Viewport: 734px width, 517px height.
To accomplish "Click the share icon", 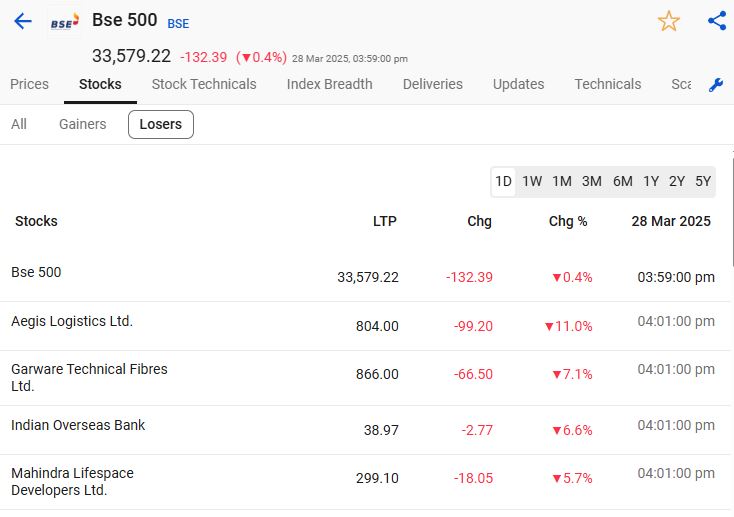I will click(x=716, y=21).
